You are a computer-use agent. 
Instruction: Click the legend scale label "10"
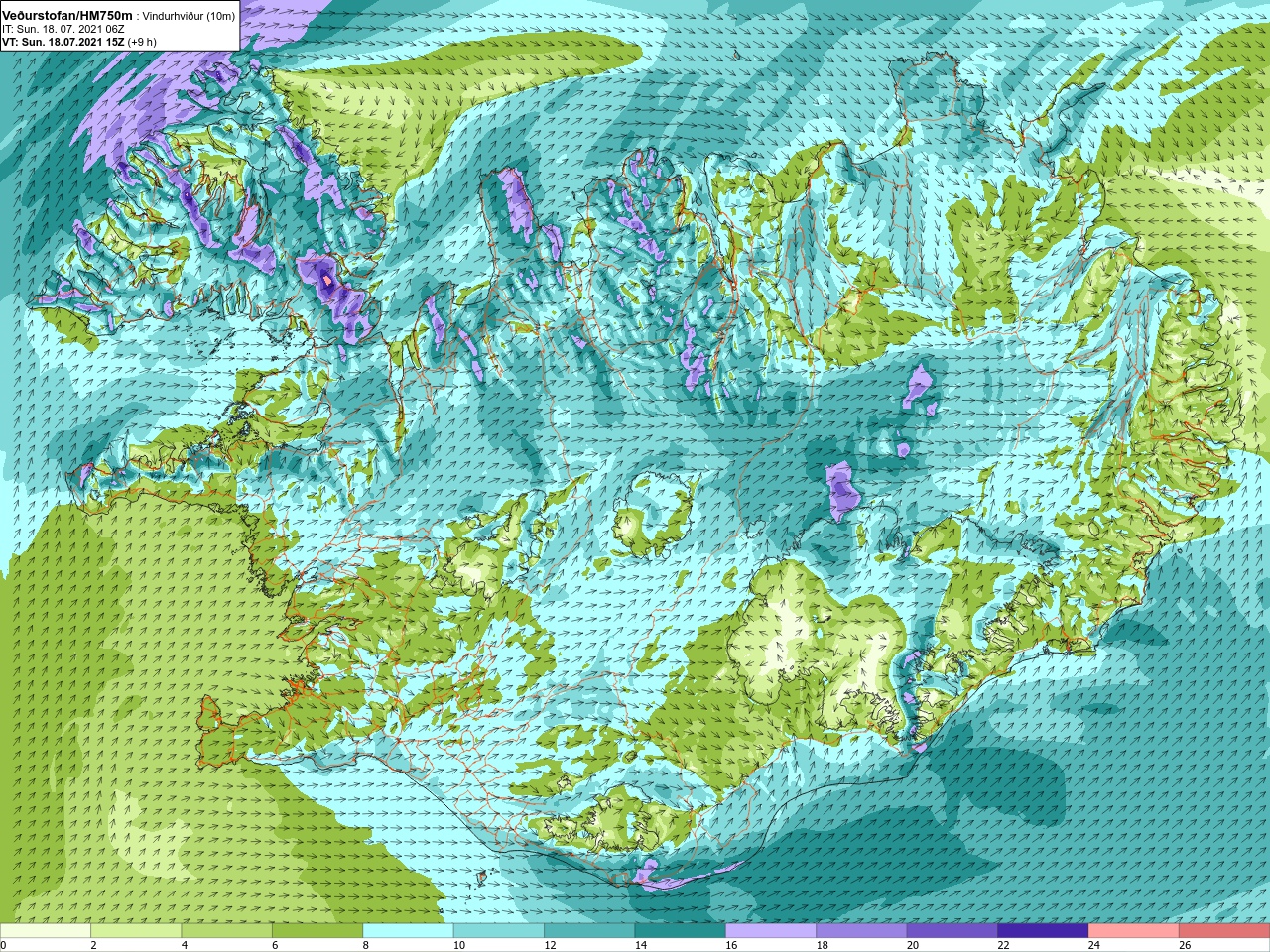[458, 945]
